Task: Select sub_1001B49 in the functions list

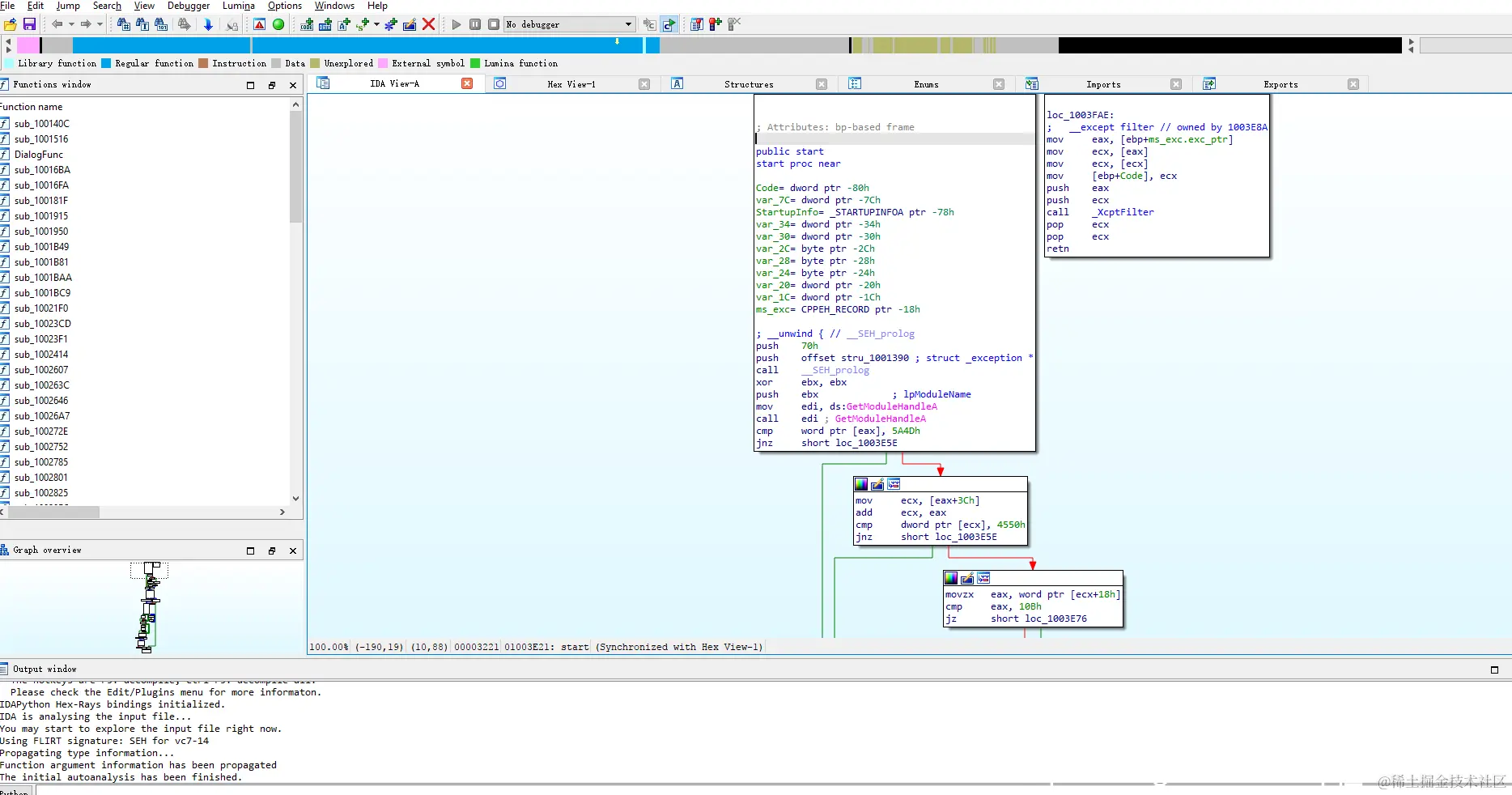Action: (41, 247)
